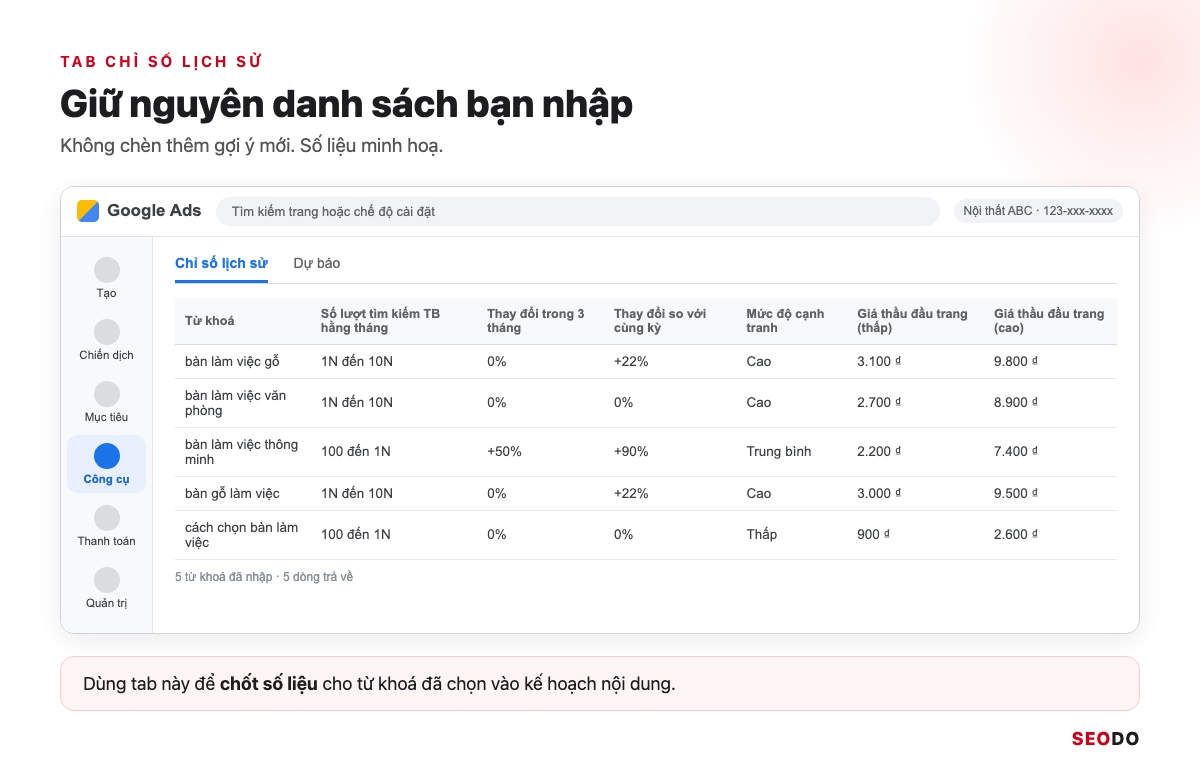Click the 2.700 ₫ low bid value
This screenshot has width=1200, height=771.
(x=879, y=403)
